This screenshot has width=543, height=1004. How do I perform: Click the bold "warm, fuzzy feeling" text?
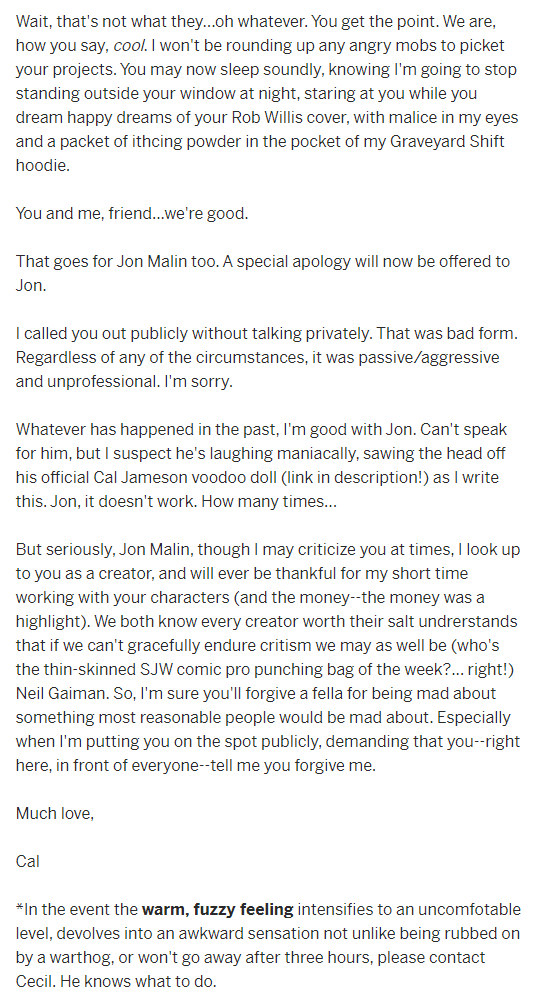click(217, 909)
